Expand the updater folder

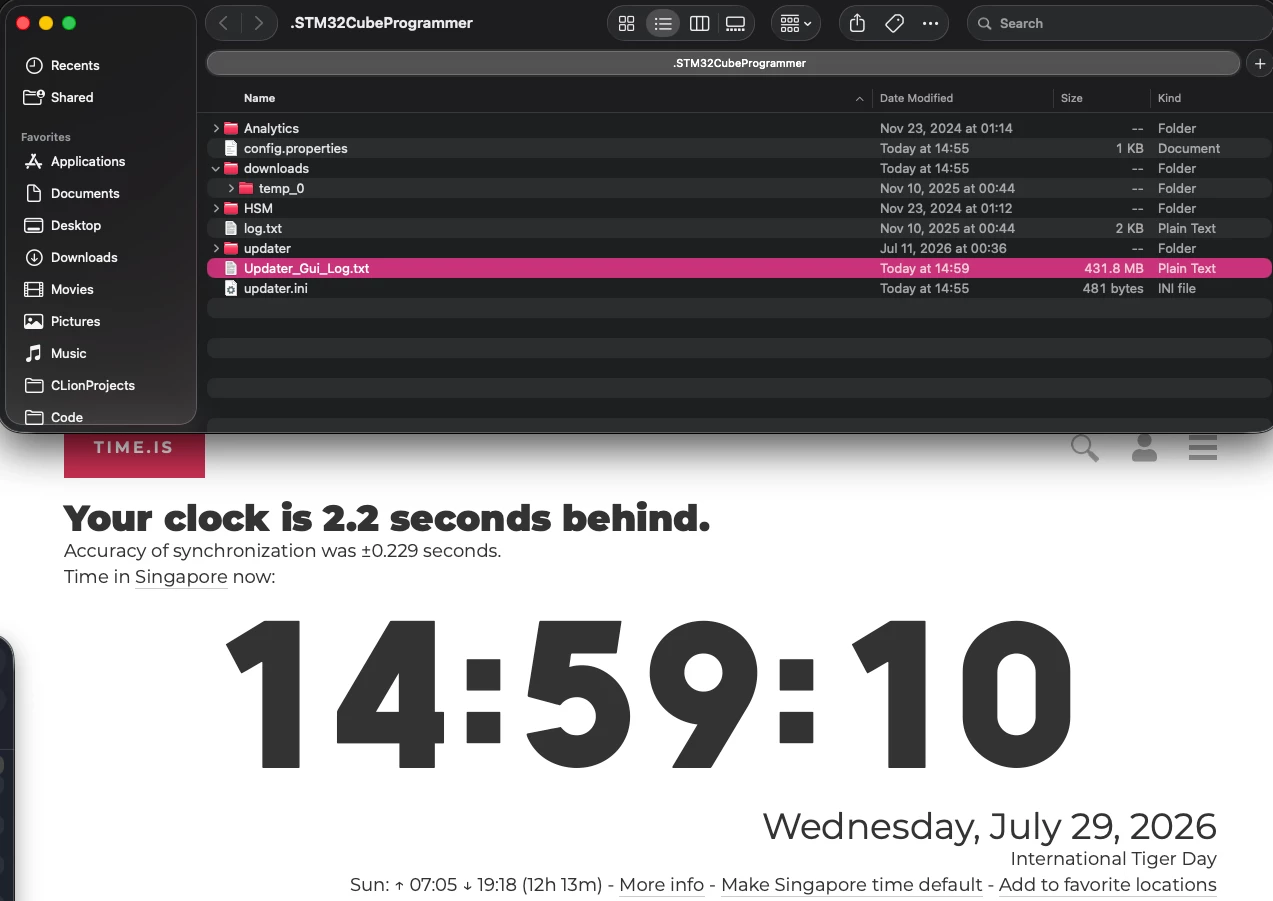[216, 248]
